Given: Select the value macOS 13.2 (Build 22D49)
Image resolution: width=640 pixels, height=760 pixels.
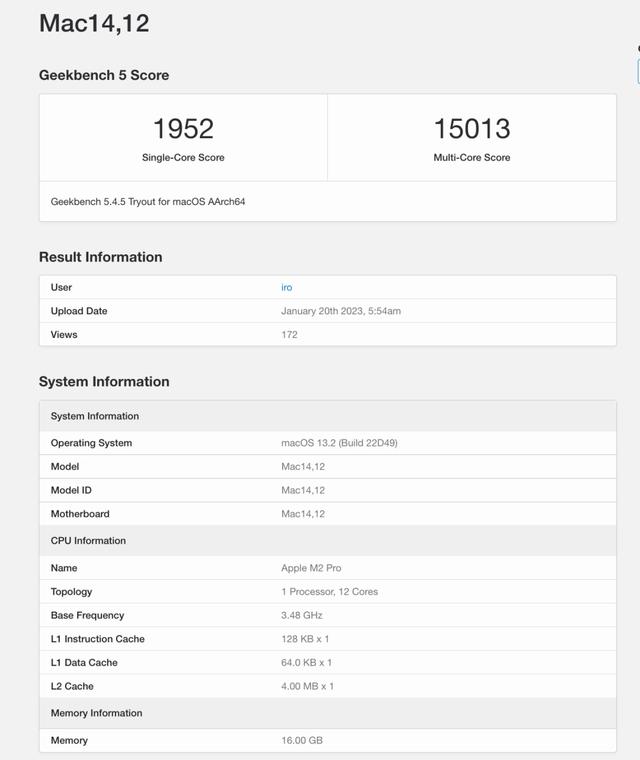Looking at the screenshot, I should click(339, 443).
